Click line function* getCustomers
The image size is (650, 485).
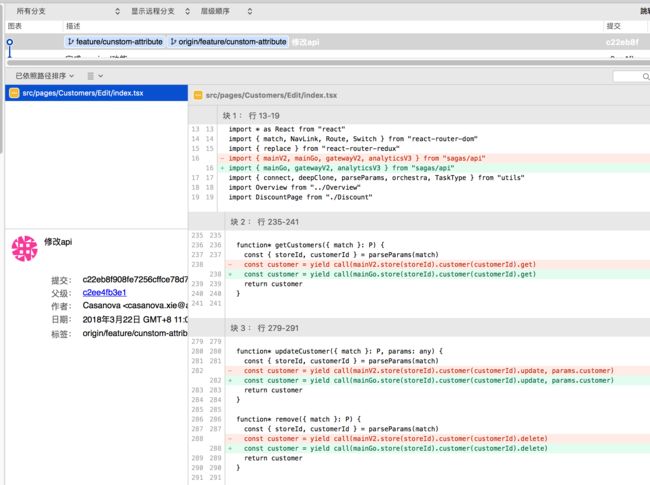pyautogui.click(x=310, y=245)
